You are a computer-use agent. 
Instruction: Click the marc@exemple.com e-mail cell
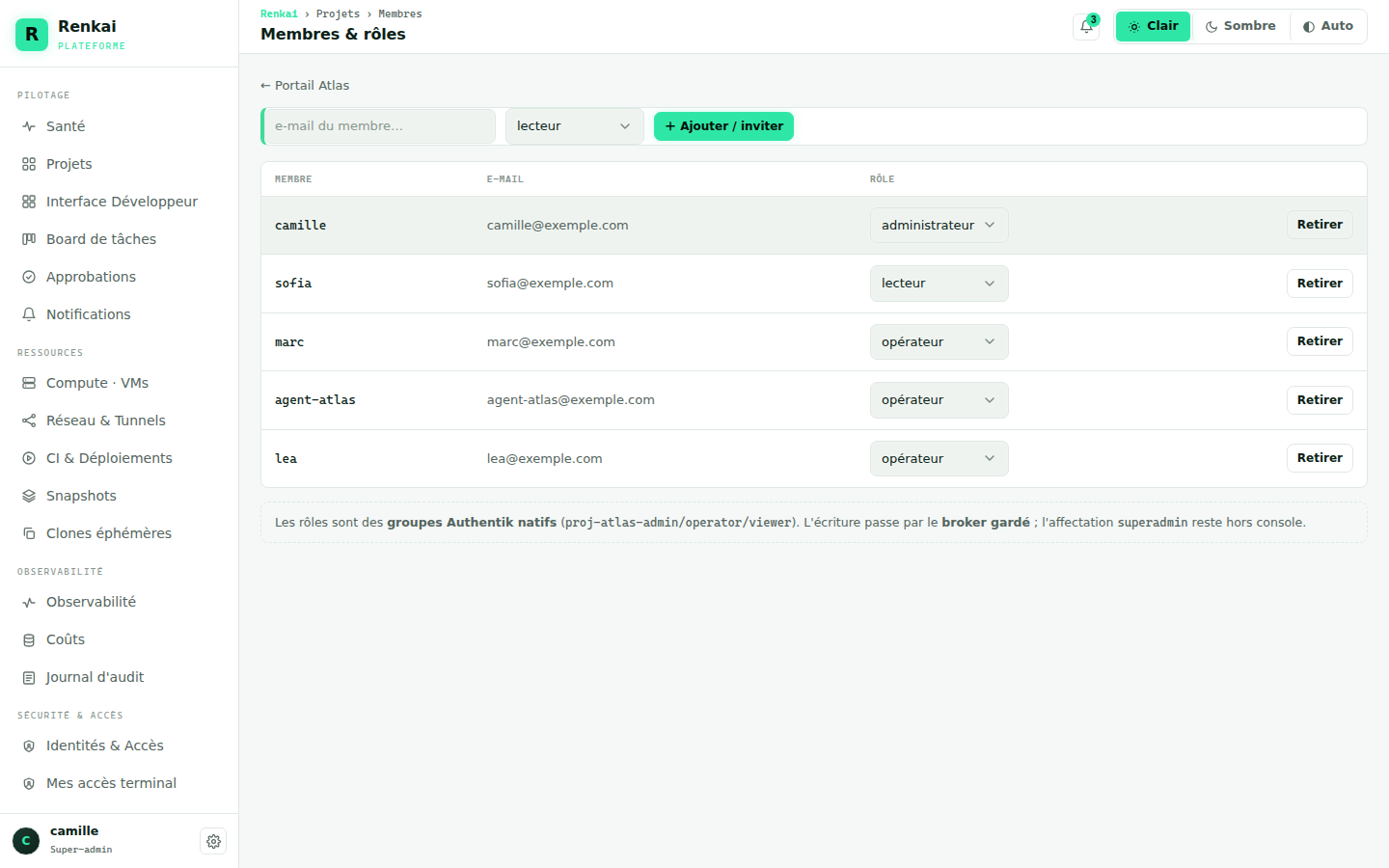tap(551, 342)
